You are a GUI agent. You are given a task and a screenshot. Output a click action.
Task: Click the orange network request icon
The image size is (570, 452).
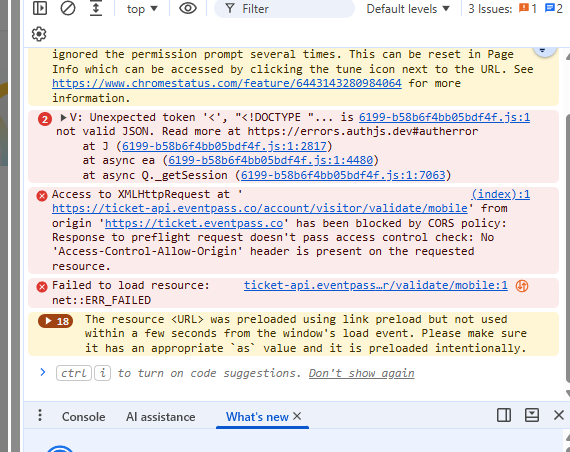pyautogui.click(x=522, y=286)
